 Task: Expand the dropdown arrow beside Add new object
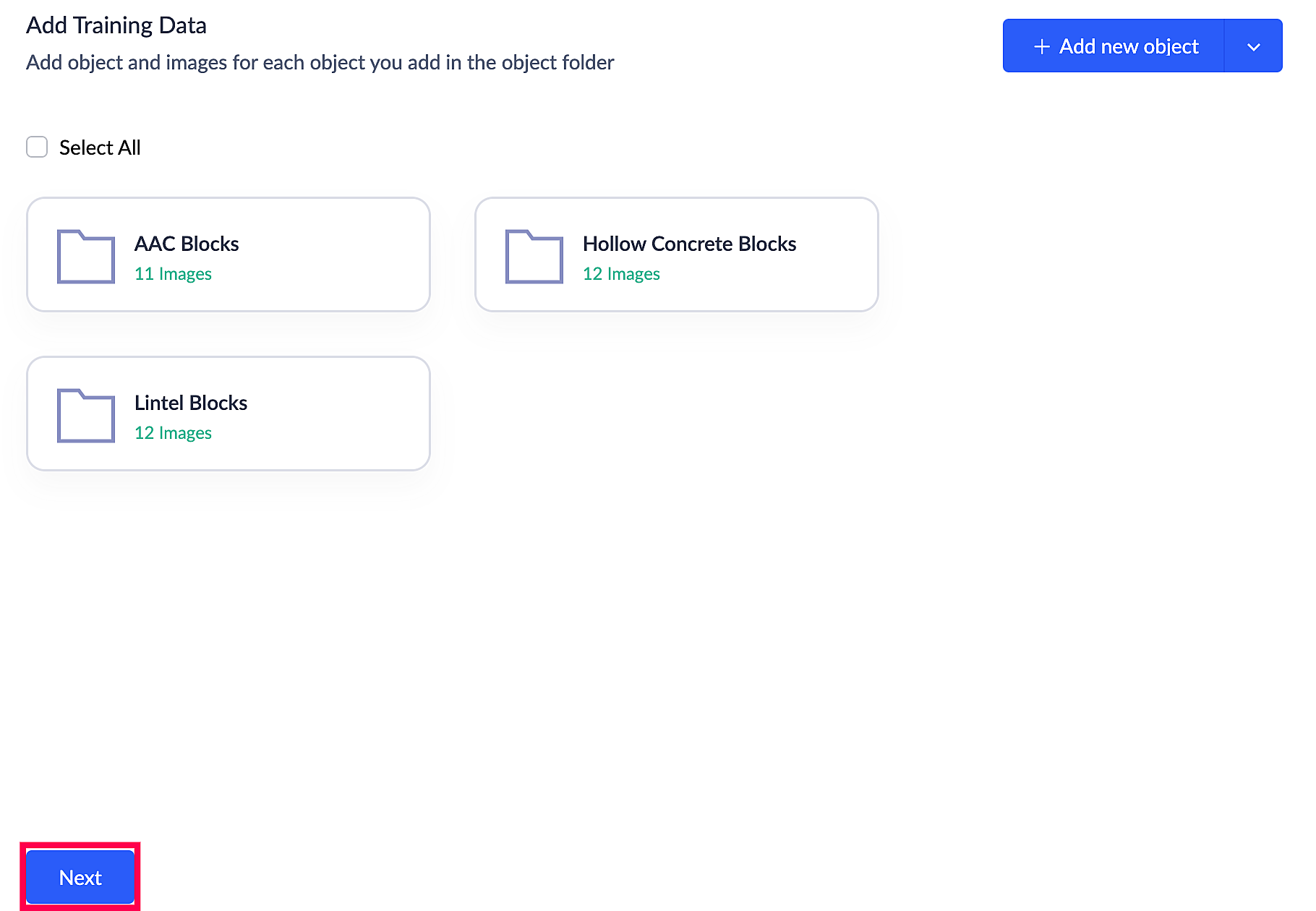point(1253,47)
